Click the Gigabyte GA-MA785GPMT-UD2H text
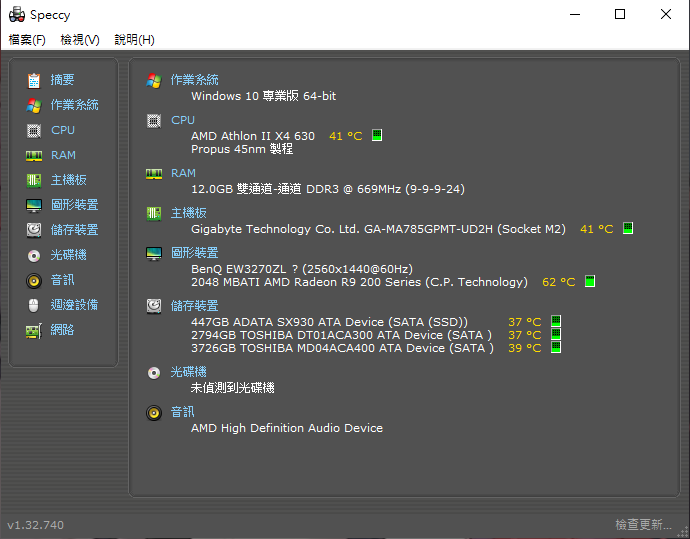Image resolution: width=690 pixels, height=539 pixels. 378,229
